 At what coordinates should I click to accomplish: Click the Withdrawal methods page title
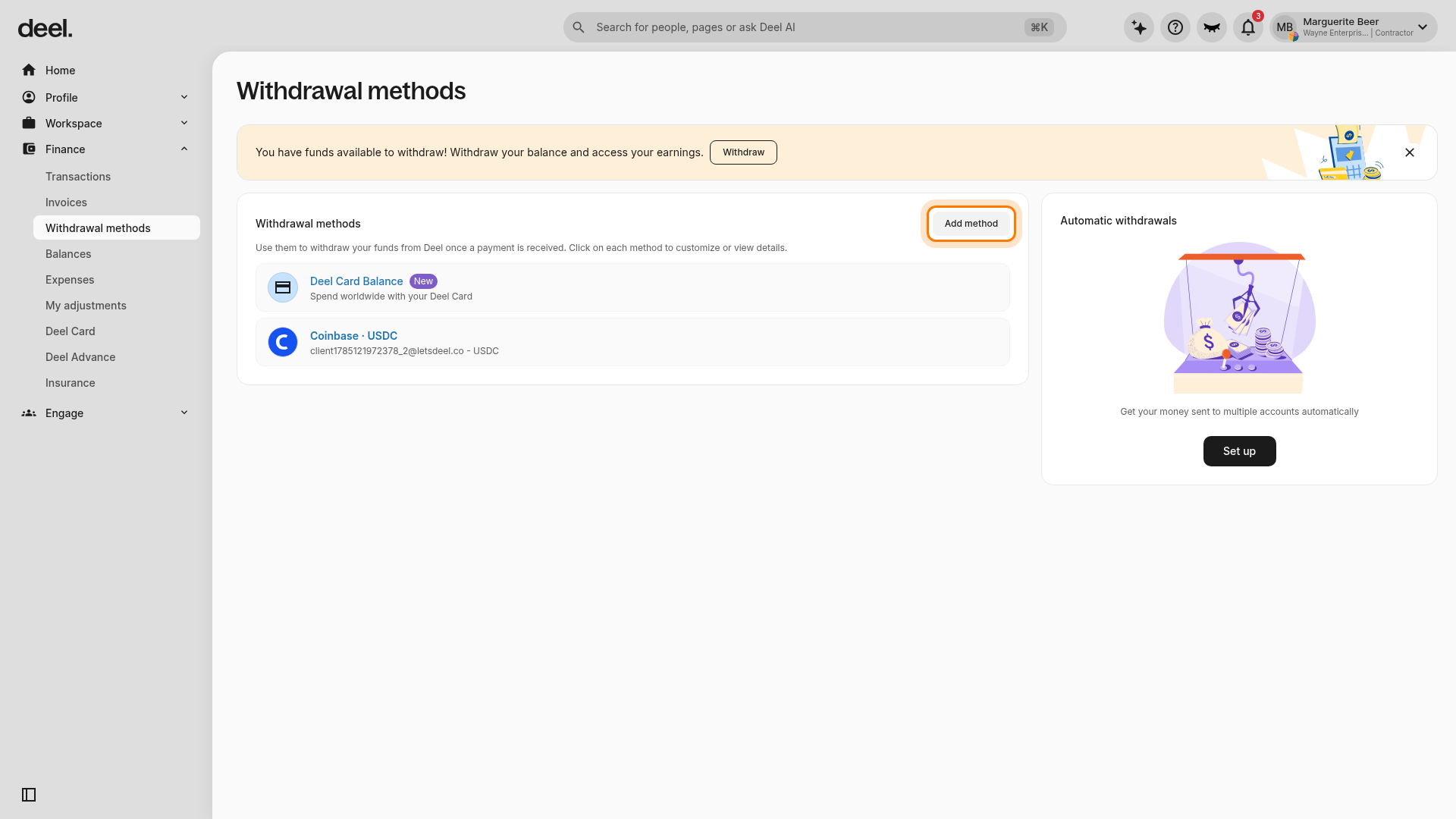point(351,91)
